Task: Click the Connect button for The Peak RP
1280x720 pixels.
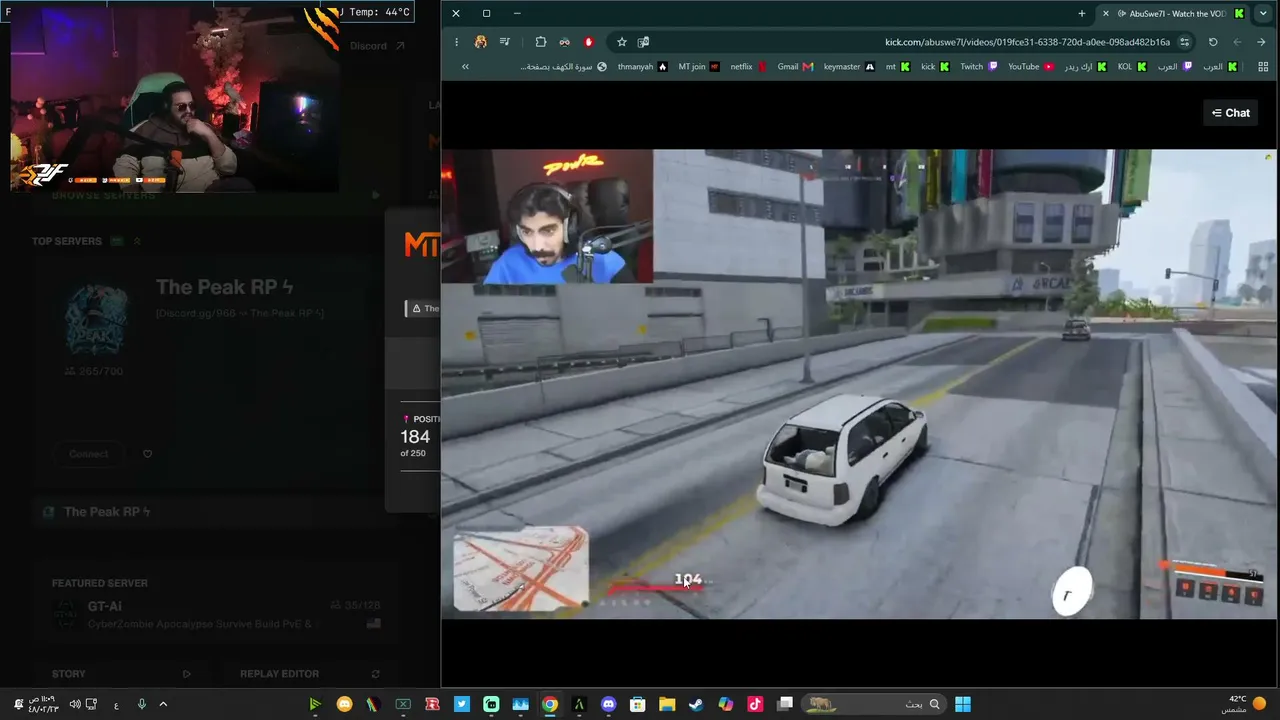Action: pos(88,454)
